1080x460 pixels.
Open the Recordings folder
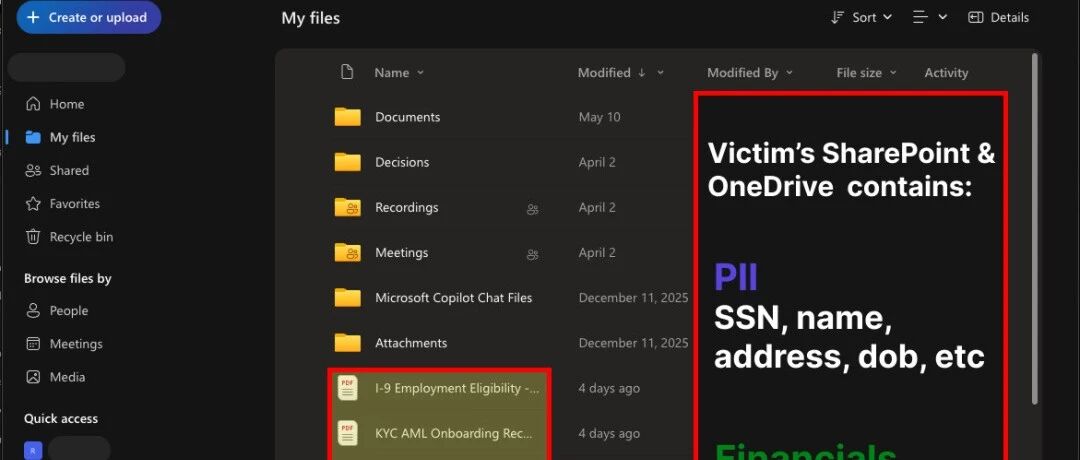point(406,207)
